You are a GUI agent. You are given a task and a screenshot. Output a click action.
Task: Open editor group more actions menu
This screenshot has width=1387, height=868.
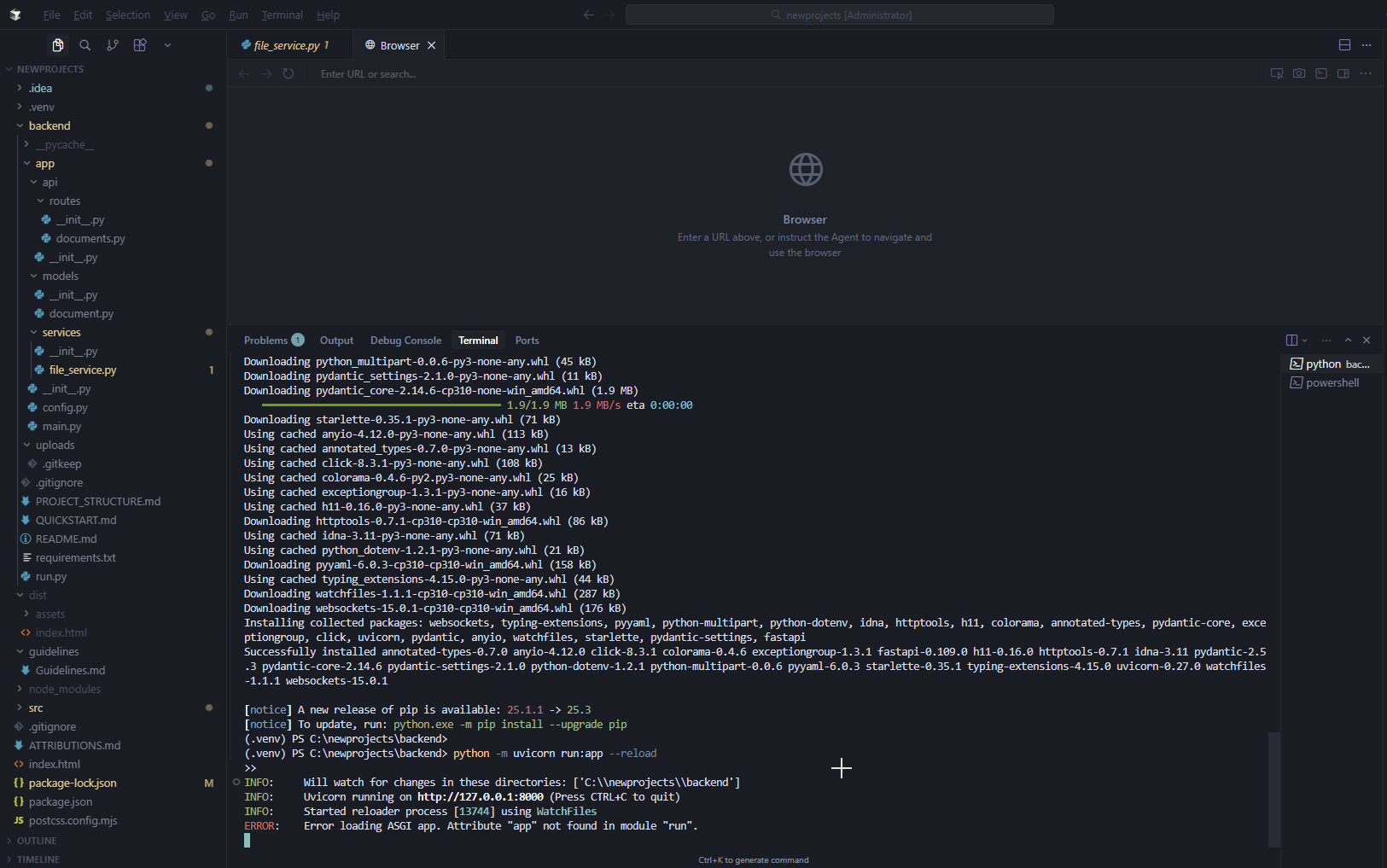[x=1367, y=45]
